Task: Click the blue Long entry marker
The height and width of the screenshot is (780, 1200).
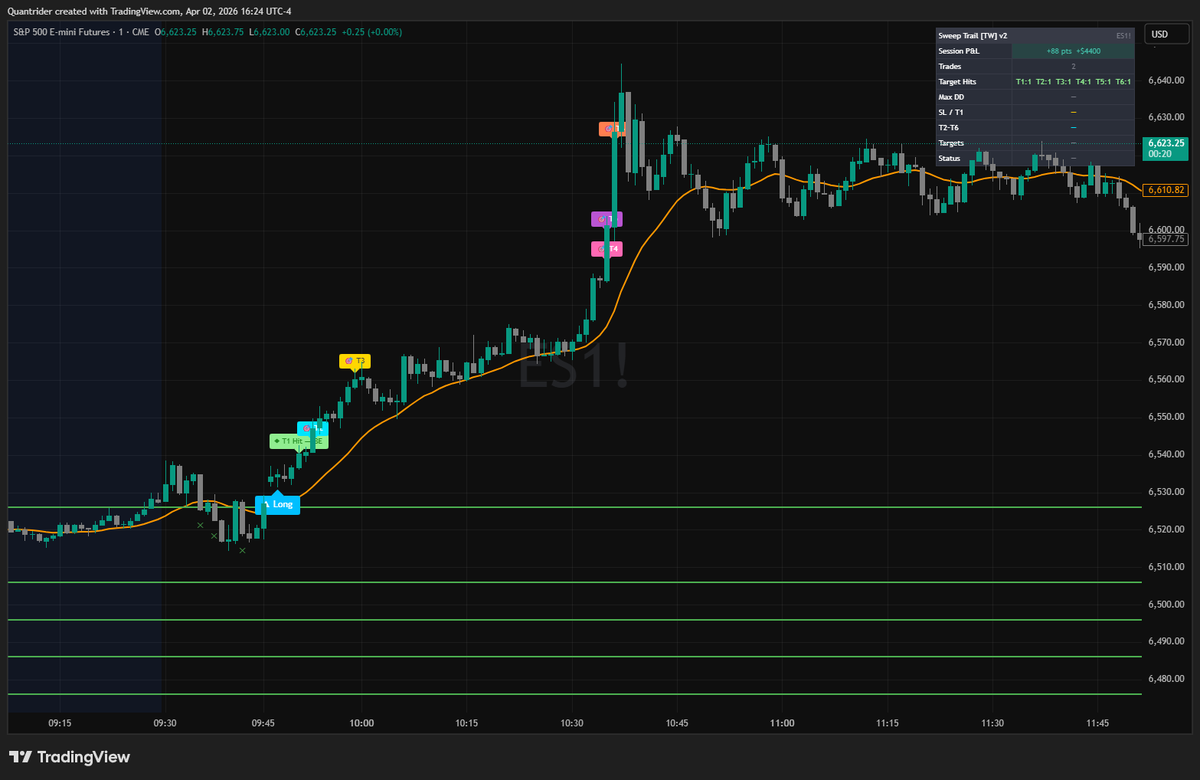Action: click(278, 505)
